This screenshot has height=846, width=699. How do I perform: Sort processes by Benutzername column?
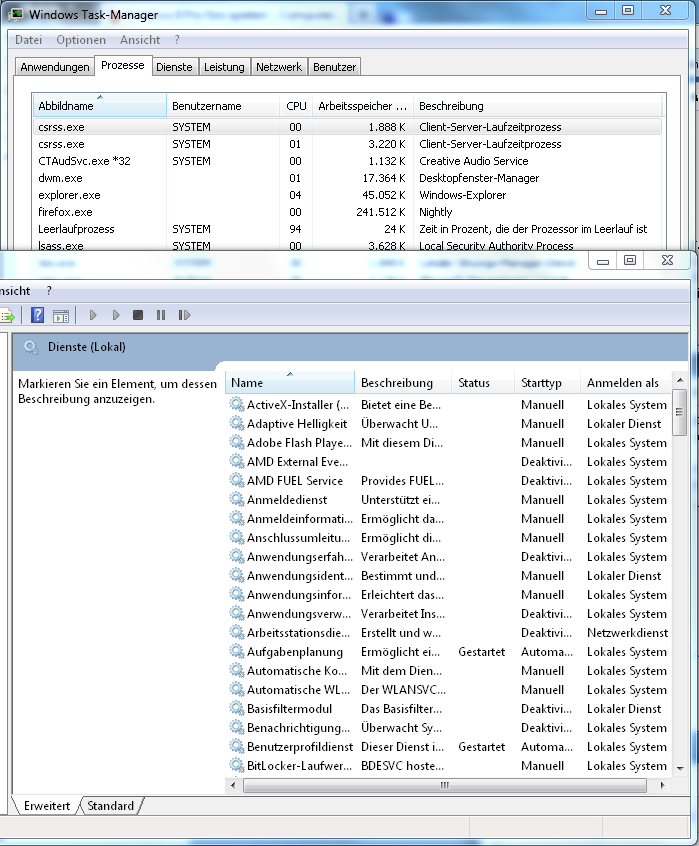[223, 106]
